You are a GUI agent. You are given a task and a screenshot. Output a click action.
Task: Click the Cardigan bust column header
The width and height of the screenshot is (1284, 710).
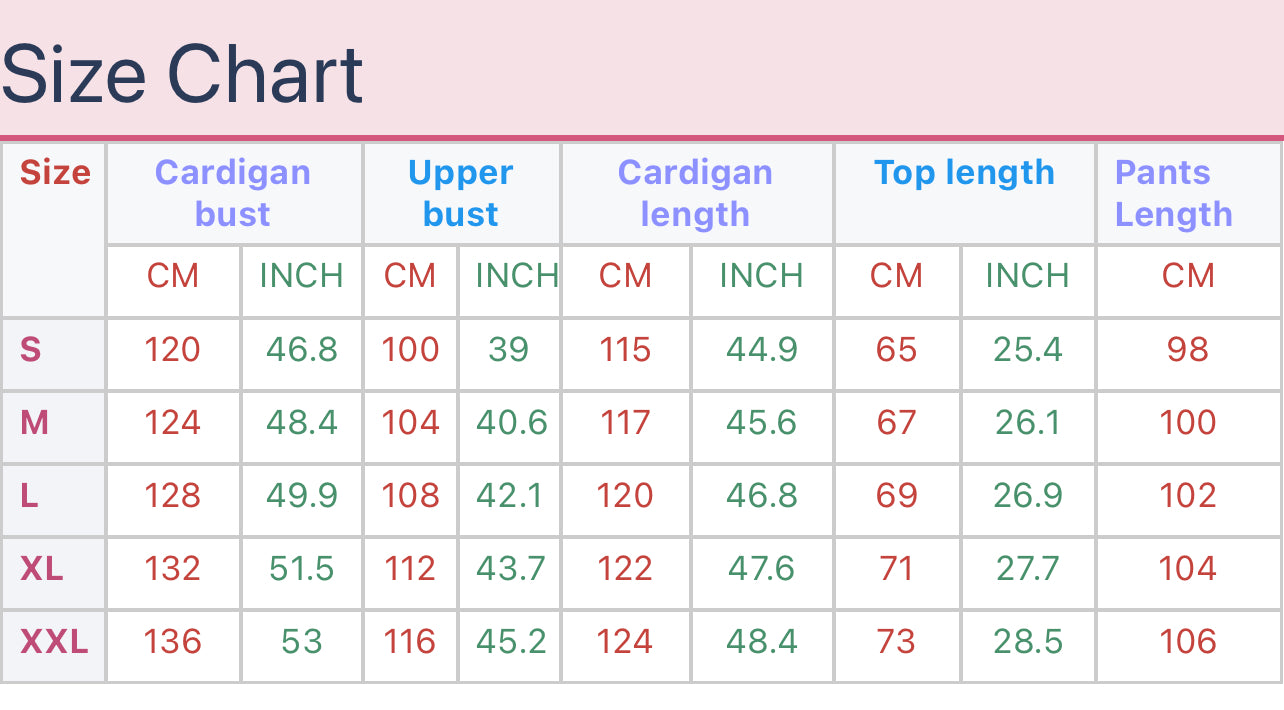click(233, 193)
